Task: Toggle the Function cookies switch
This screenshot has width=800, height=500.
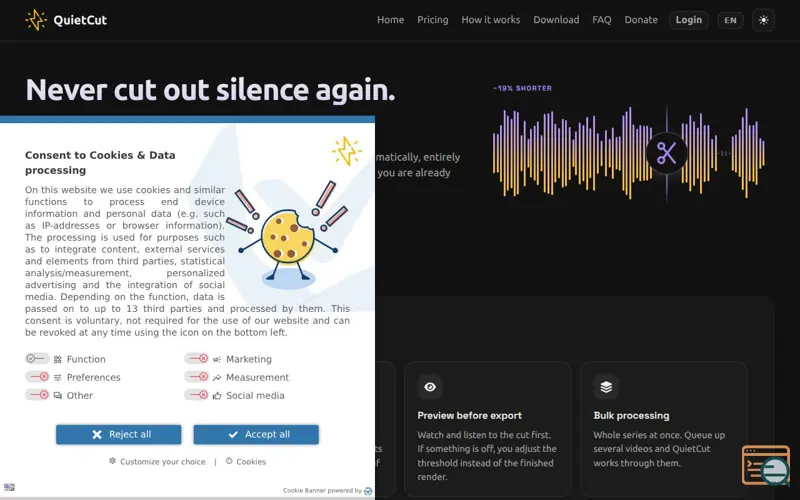Action: [x=37, y=359]
